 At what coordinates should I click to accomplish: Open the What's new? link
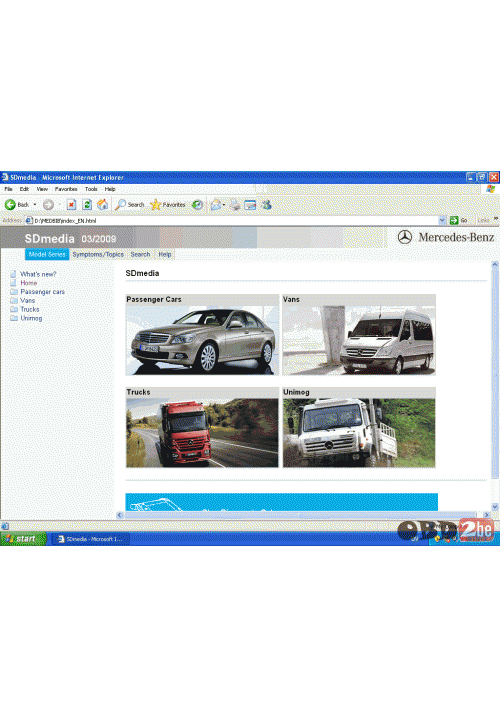pyautogui.click(x=38, y=274)
